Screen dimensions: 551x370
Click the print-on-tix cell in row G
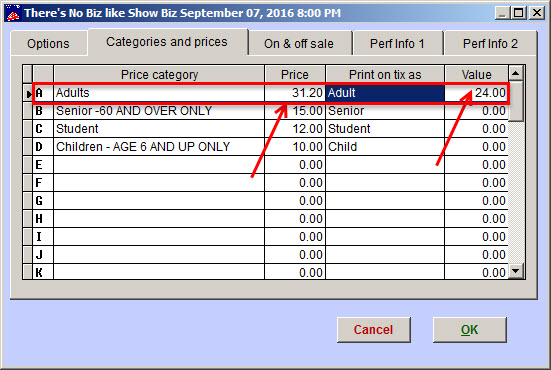click(x=385, y=201)
